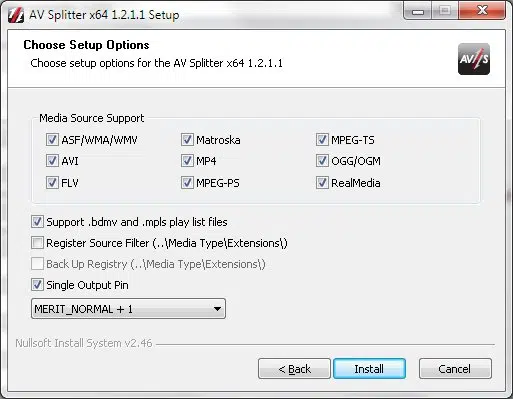Viewport: 513px width, 399px height.
Task: Click the AV Splitter title bar icon
Action: [16, 15]
